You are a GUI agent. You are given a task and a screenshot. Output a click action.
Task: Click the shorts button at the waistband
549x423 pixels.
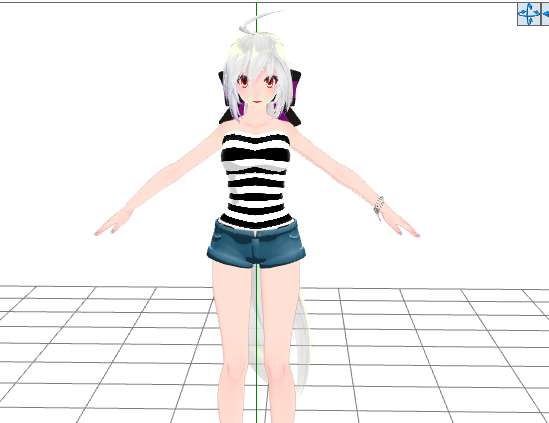coord(258,235)
